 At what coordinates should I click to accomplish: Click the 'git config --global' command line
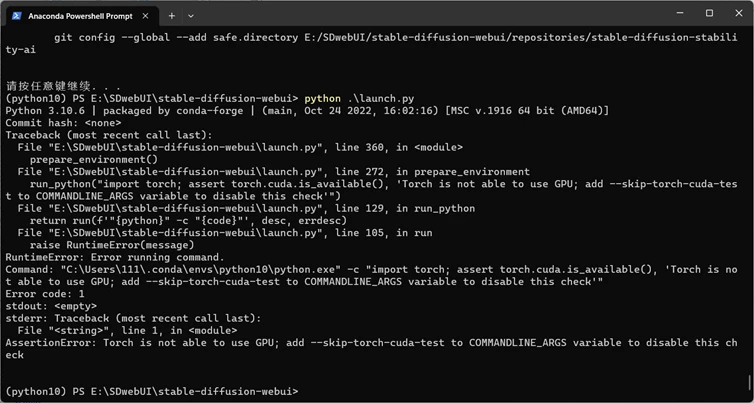[300, 36]
